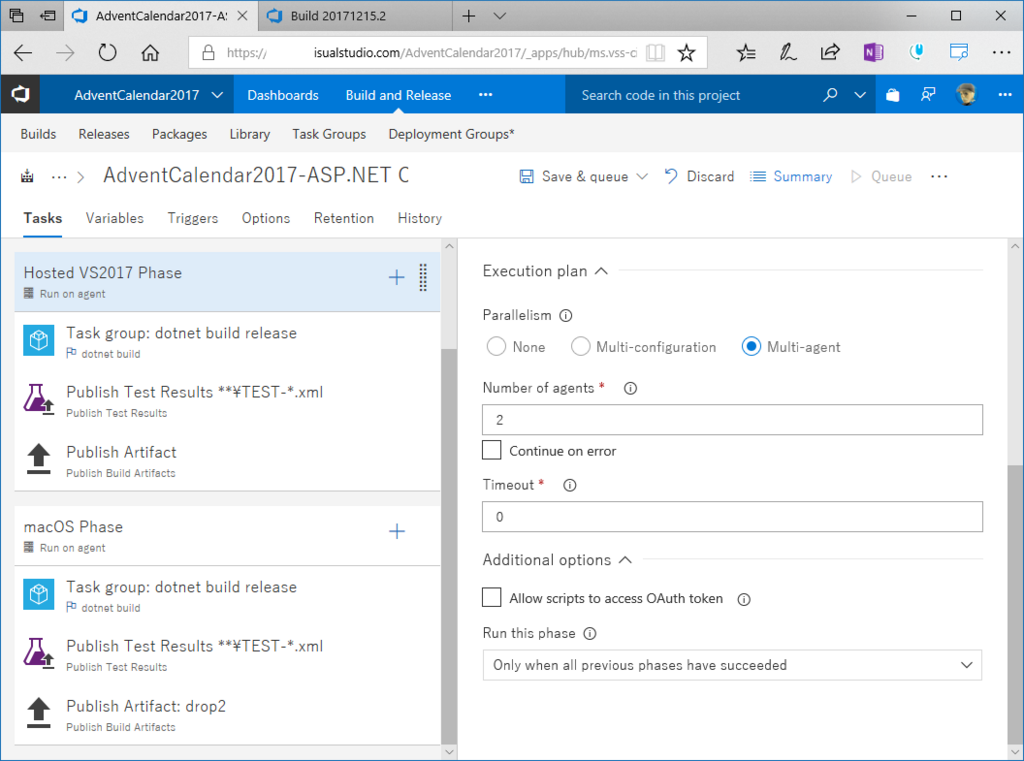Image resolution: width=1024 pixels, height=761 pixels.
Task: Click Save & queue button
Action: click(574, 176)
